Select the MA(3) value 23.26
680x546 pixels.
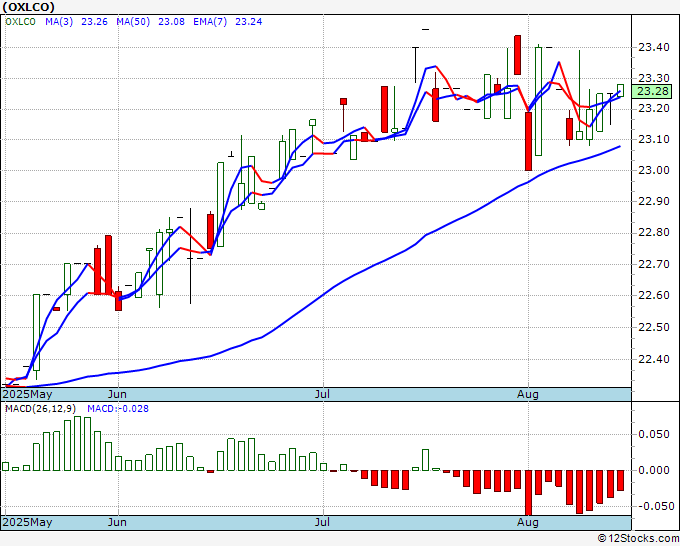coord(94,22)
